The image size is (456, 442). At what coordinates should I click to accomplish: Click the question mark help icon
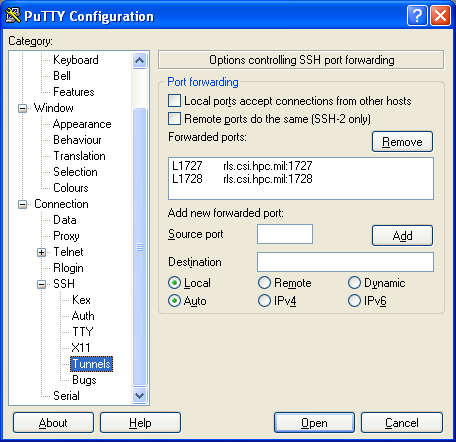pos(417,15)
